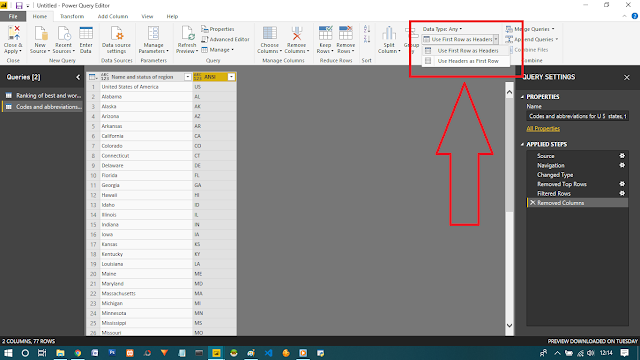640x360 pixels.
Task: Open the query Properties button
Action: click(x=218, y=29)
